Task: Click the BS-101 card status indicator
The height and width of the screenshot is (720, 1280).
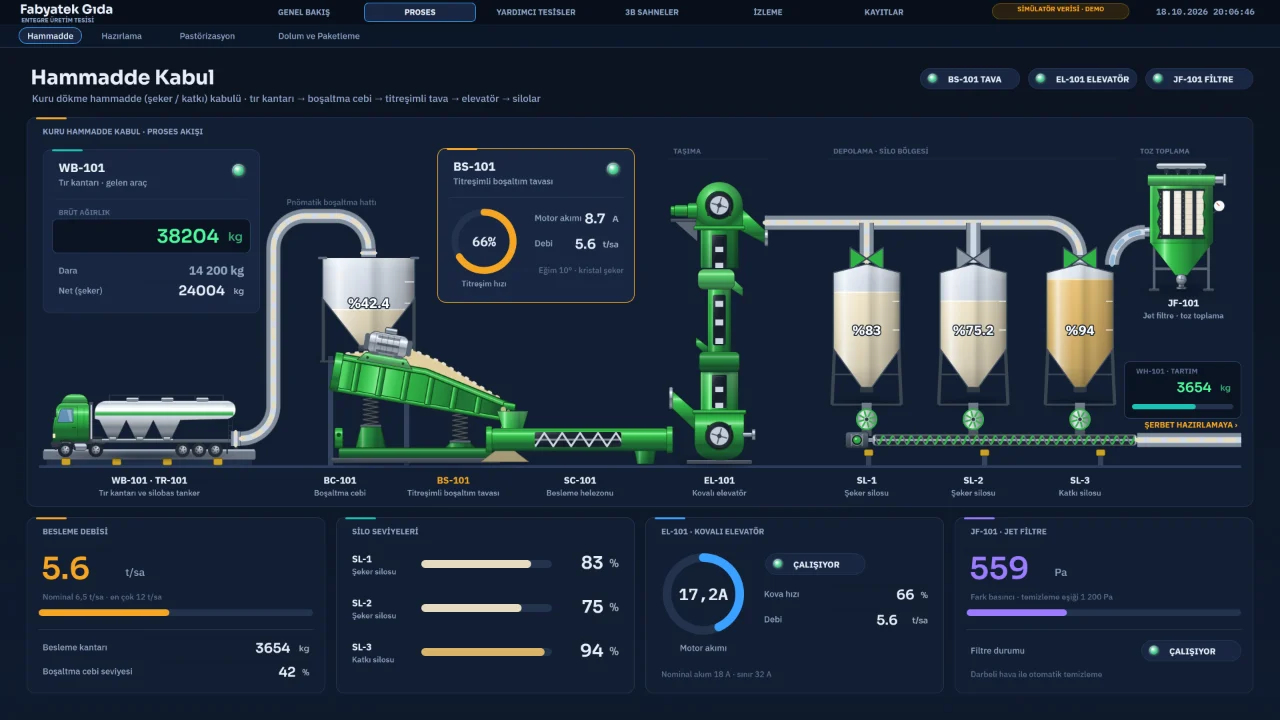Action: pos(613,169)
